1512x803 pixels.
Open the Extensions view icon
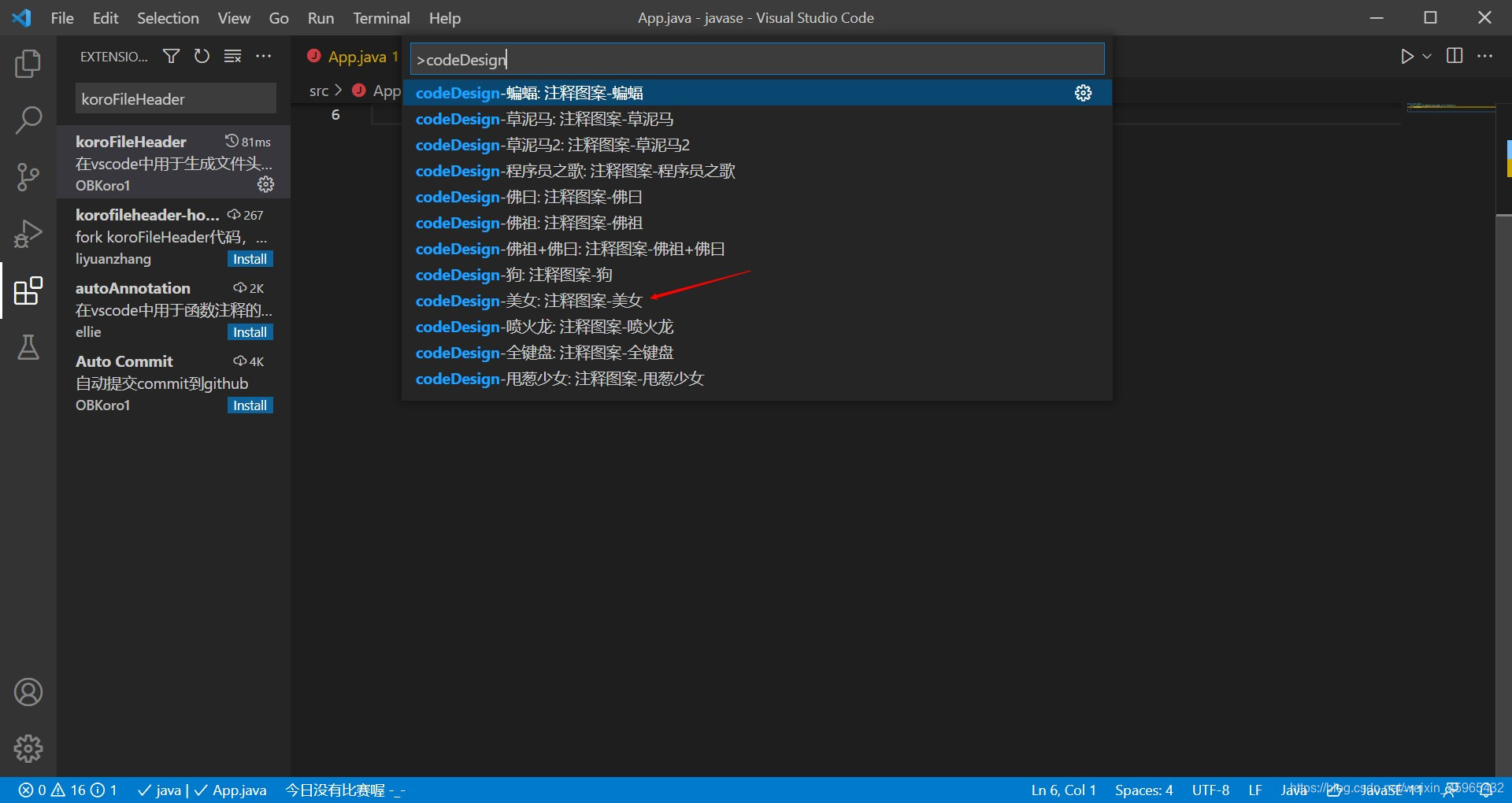[28, 290]
